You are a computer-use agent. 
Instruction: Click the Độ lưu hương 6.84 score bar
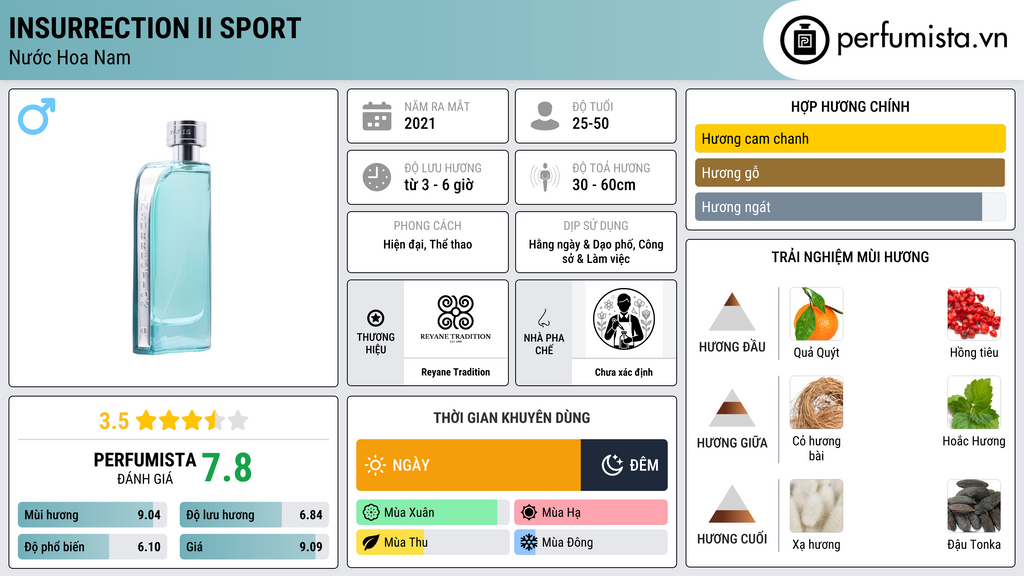pos(254,515)
